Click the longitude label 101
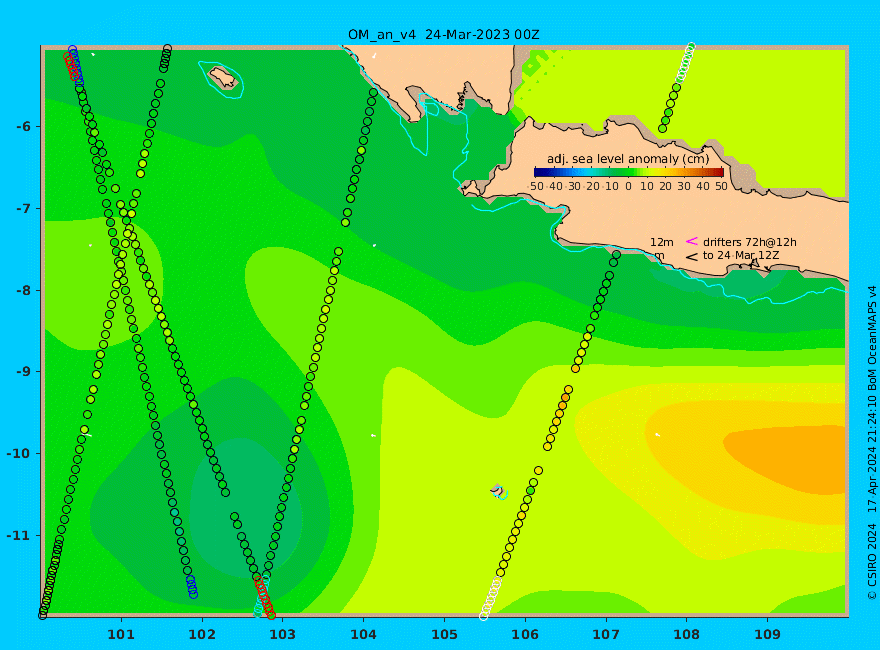The image size is (880, 650). pyautogui.click(x=121, y=634)
